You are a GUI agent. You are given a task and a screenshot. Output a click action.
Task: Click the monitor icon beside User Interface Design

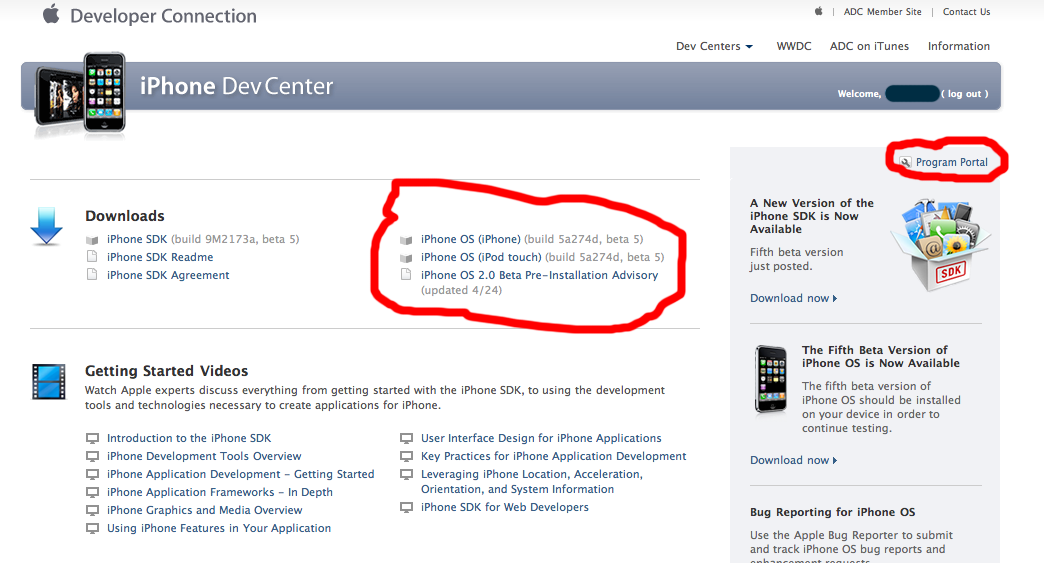(x=406, y=439)
